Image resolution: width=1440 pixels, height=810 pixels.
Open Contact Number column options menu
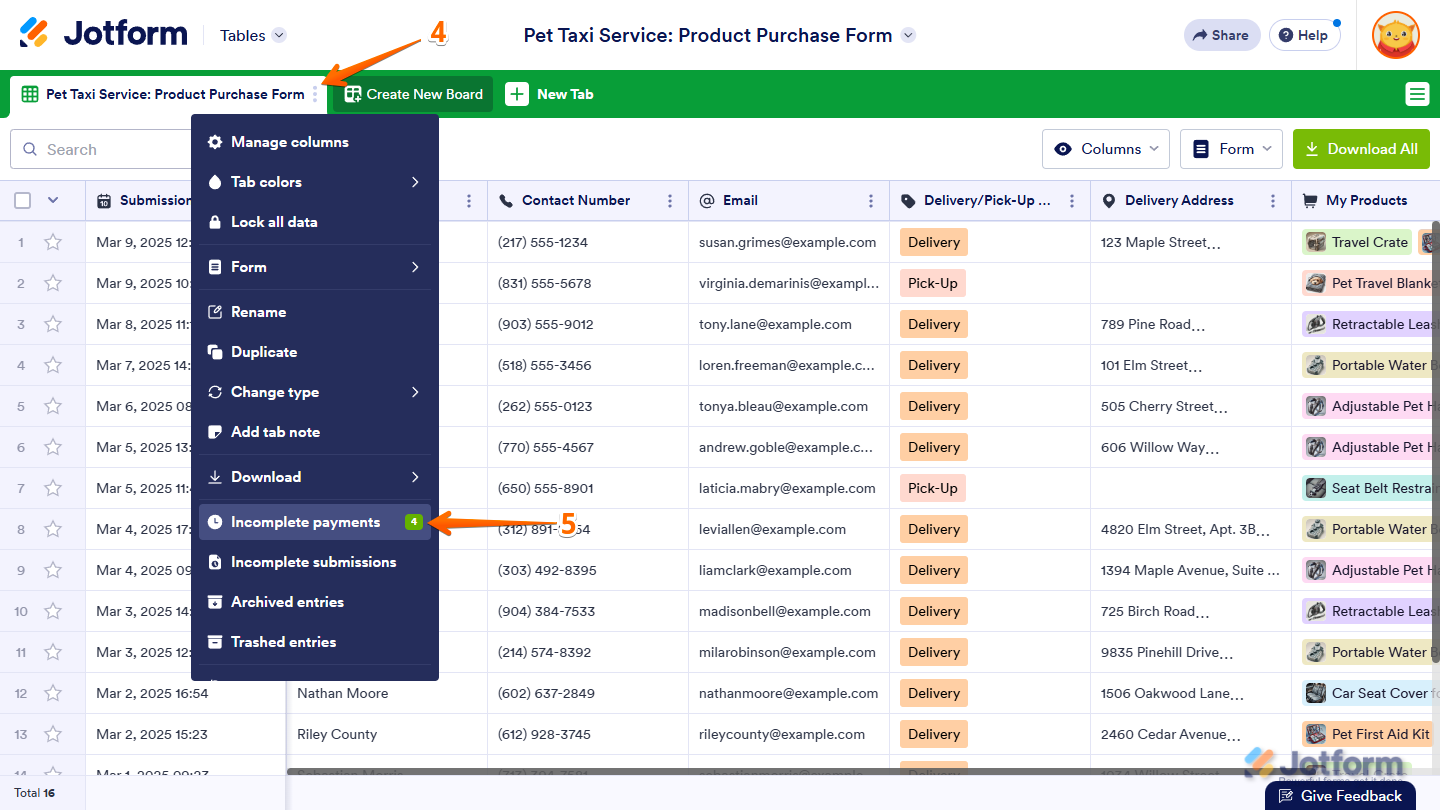click(x=670, y=201)
